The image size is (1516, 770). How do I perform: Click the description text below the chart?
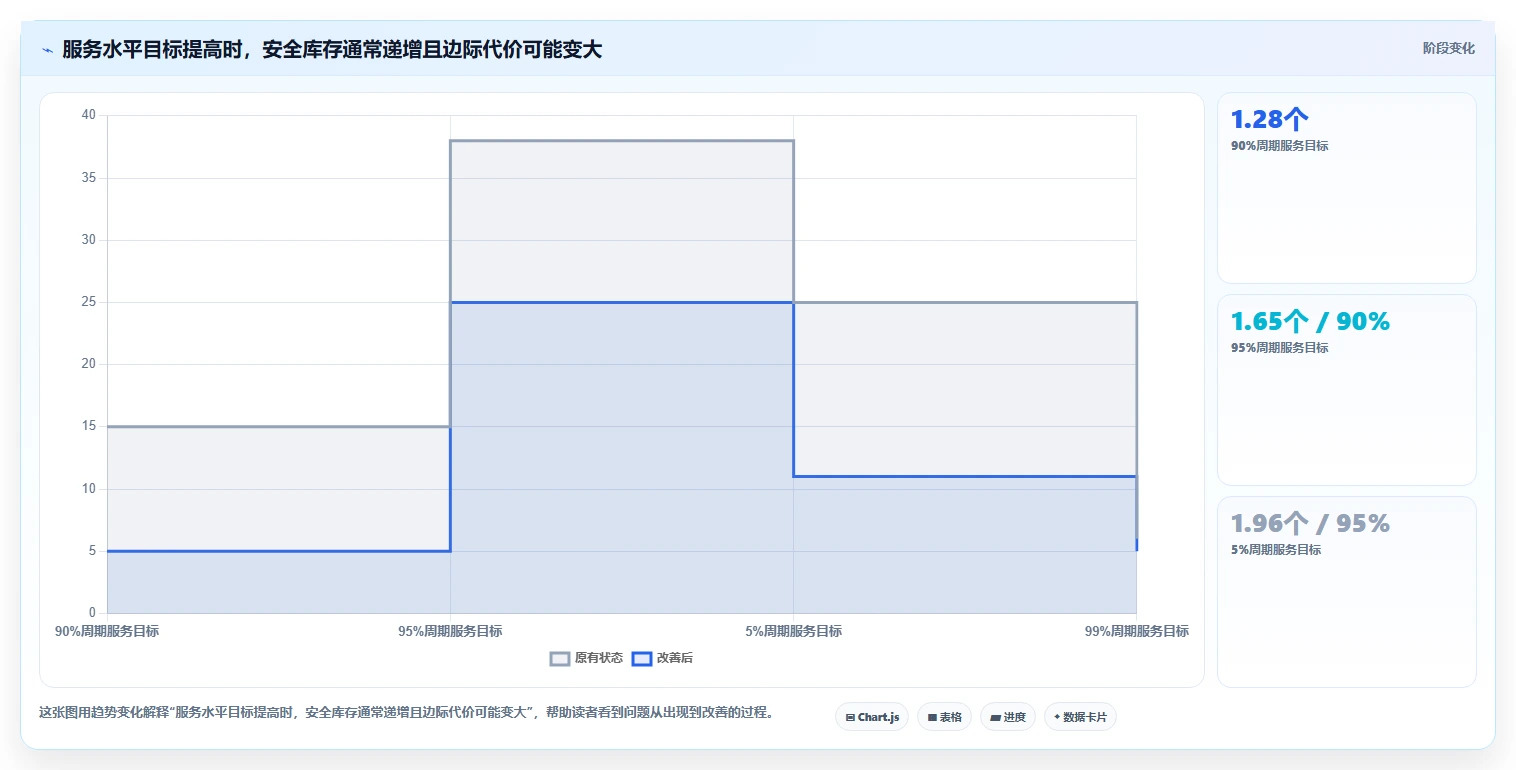(406, 713)
